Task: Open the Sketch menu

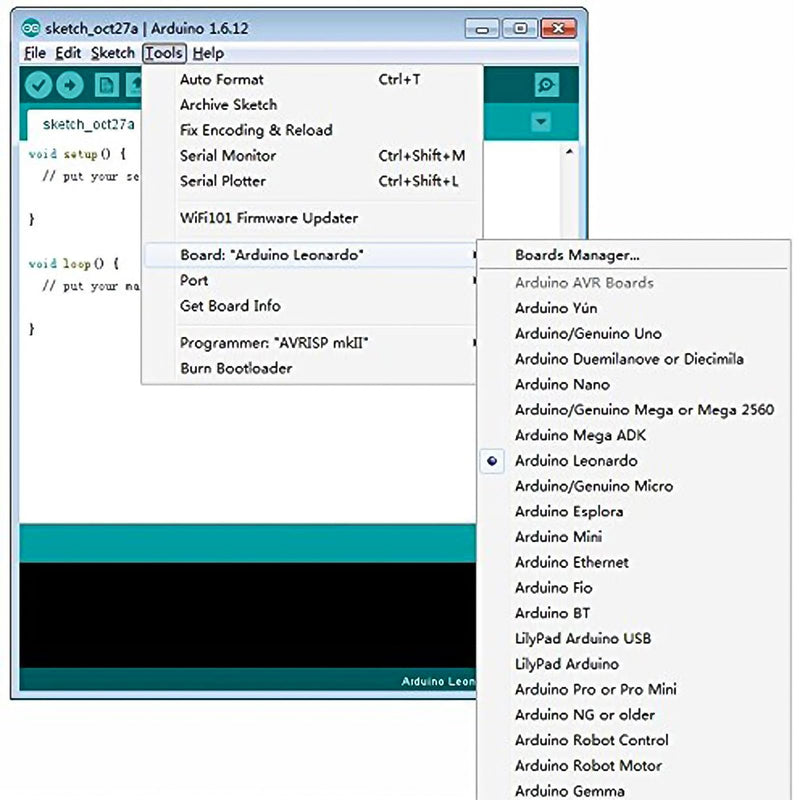Action: [x=112, y=53]
